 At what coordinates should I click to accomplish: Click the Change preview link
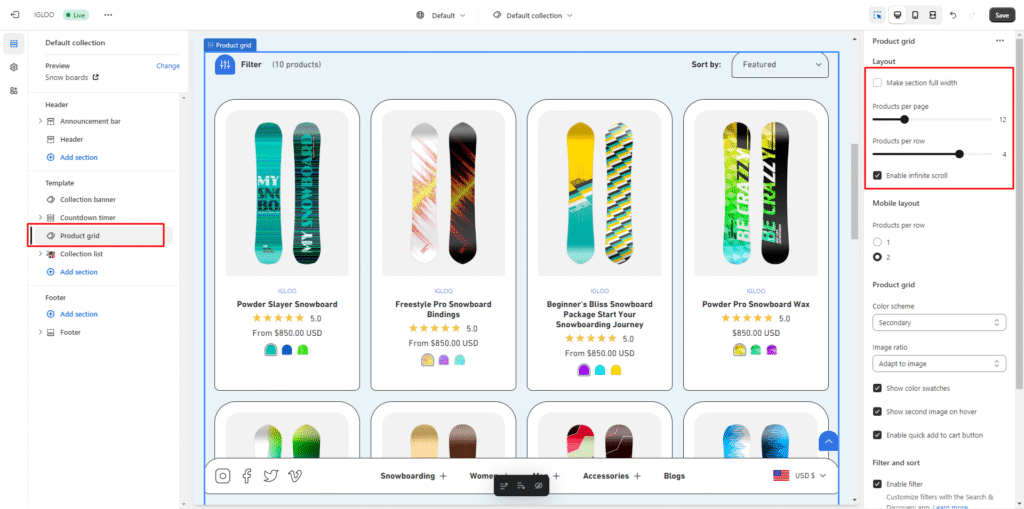point(168,66)
